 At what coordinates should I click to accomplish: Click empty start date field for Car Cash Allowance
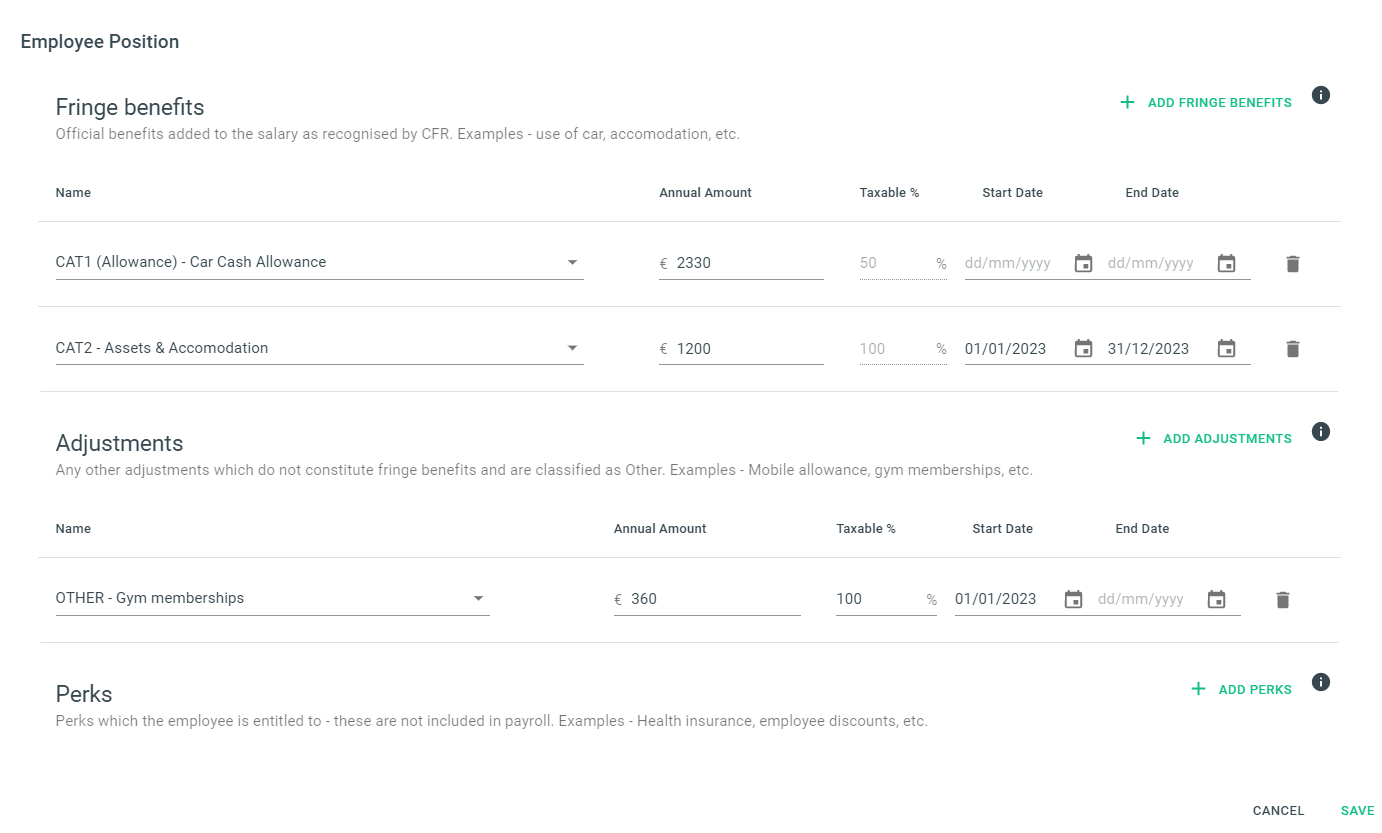(x=1009, y=264)
